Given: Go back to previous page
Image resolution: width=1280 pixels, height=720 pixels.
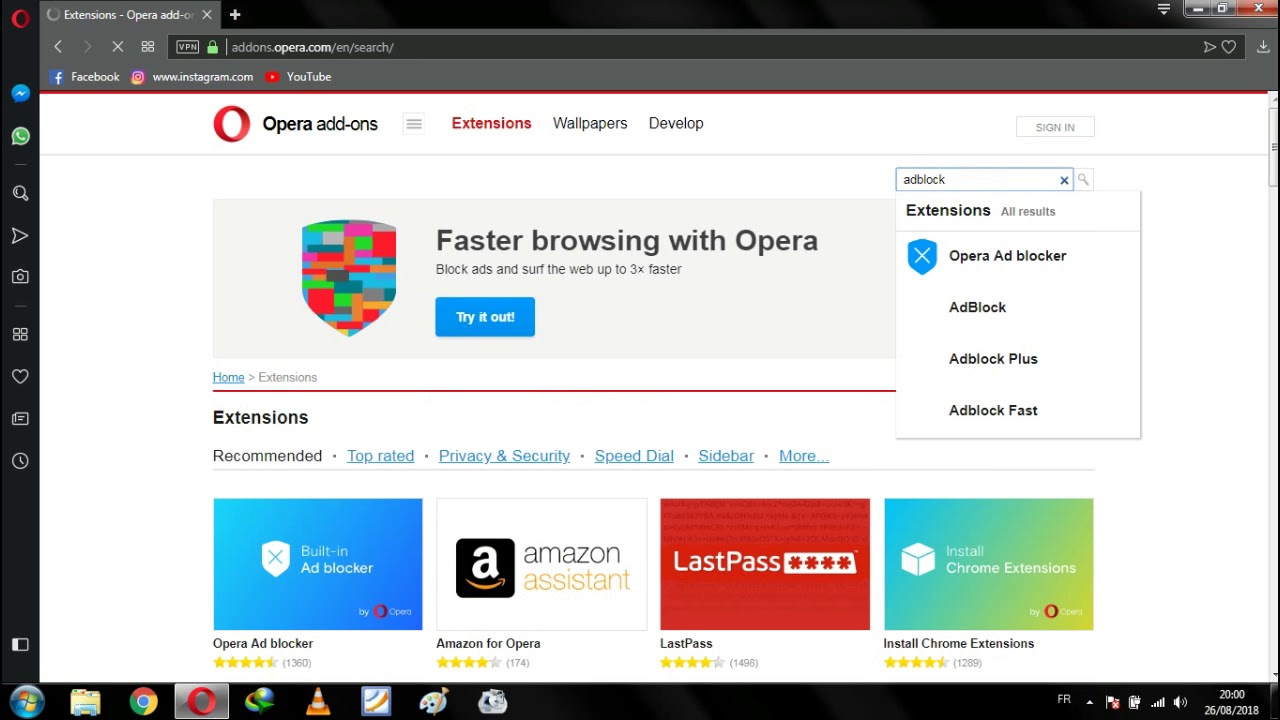Looking at the screenshot, I should tap(58, 47).
